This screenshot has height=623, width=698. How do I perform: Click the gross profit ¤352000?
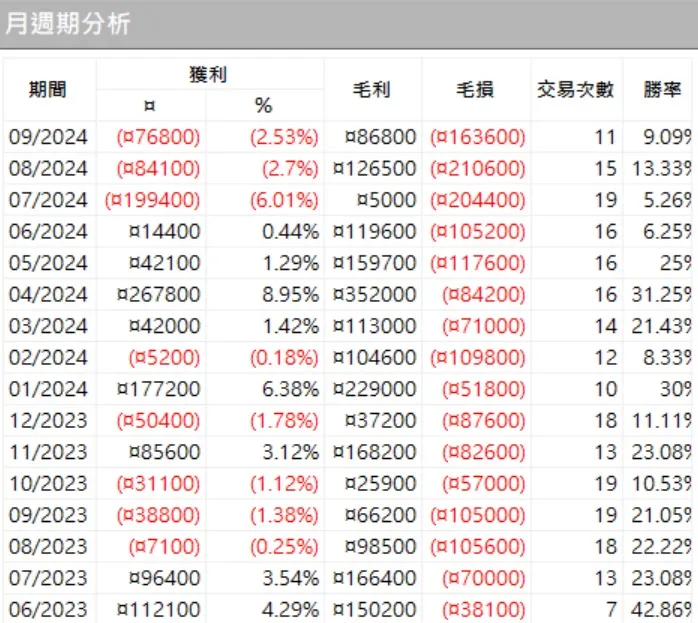[374, 294]
